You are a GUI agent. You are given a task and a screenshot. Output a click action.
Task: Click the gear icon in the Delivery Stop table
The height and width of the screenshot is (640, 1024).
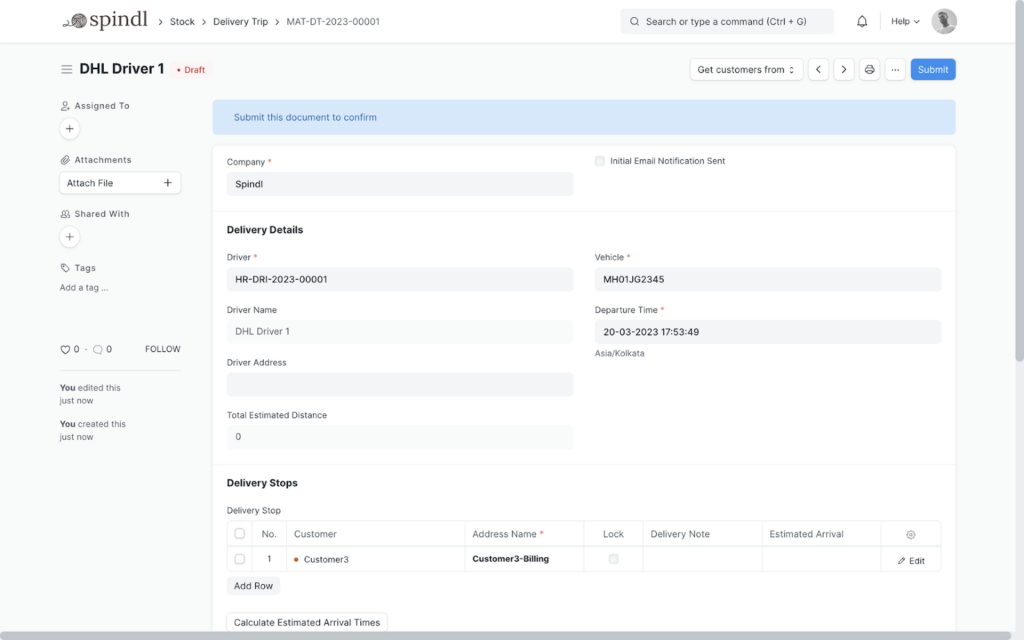coord(910,533)
